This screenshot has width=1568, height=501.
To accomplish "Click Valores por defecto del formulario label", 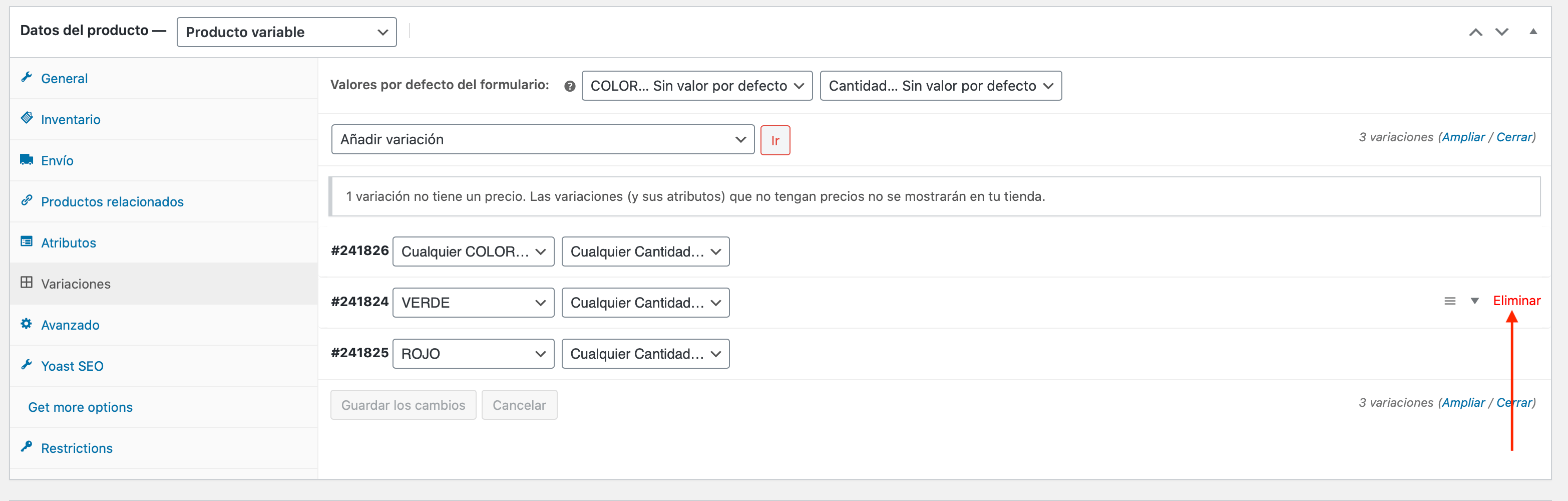I will tap(440, 85).
